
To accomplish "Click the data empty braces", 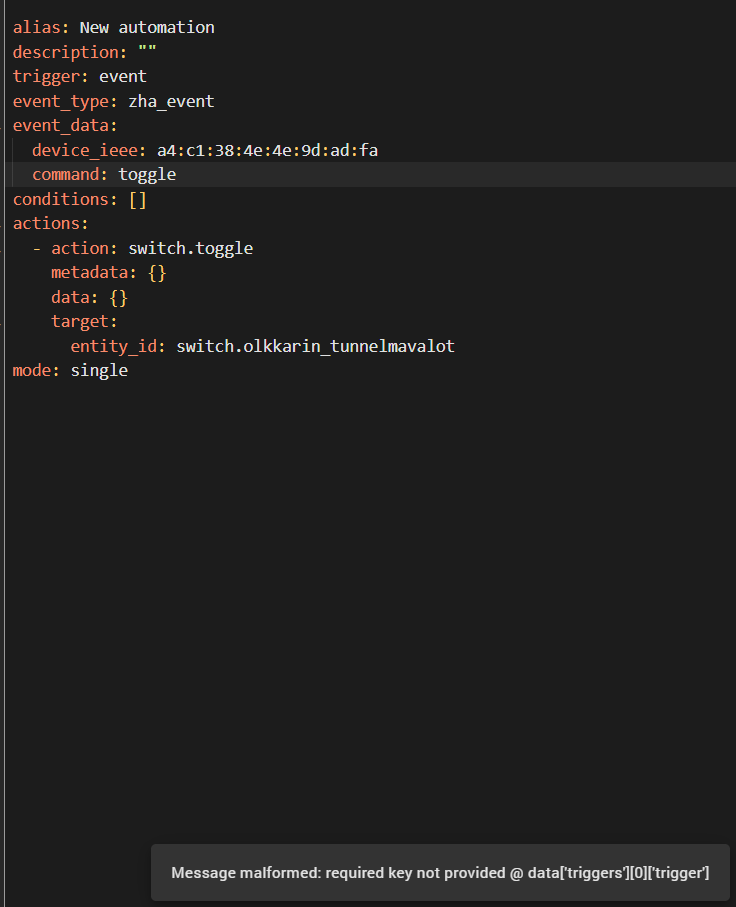I will 118,297.
